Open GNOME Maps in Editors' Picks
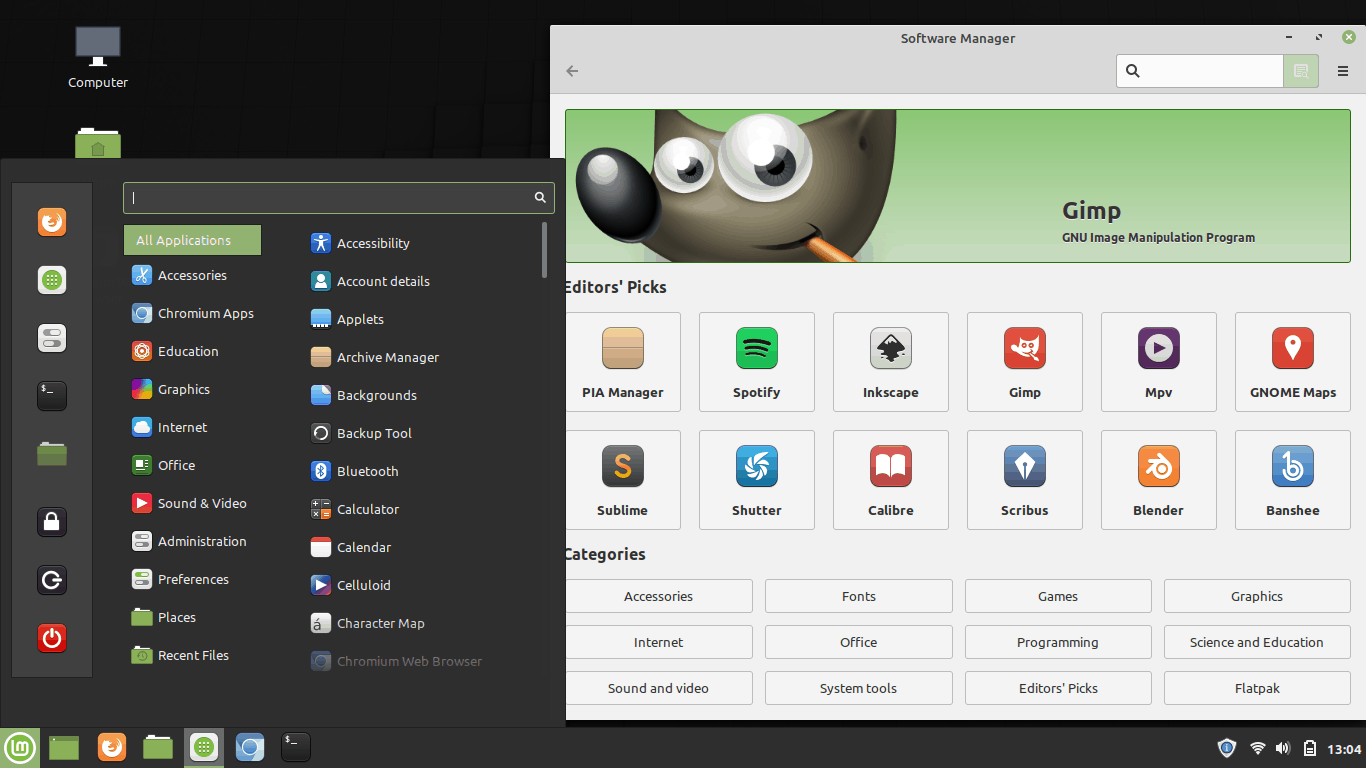This screenshot has height=768, width=1366. (1293, 362)
